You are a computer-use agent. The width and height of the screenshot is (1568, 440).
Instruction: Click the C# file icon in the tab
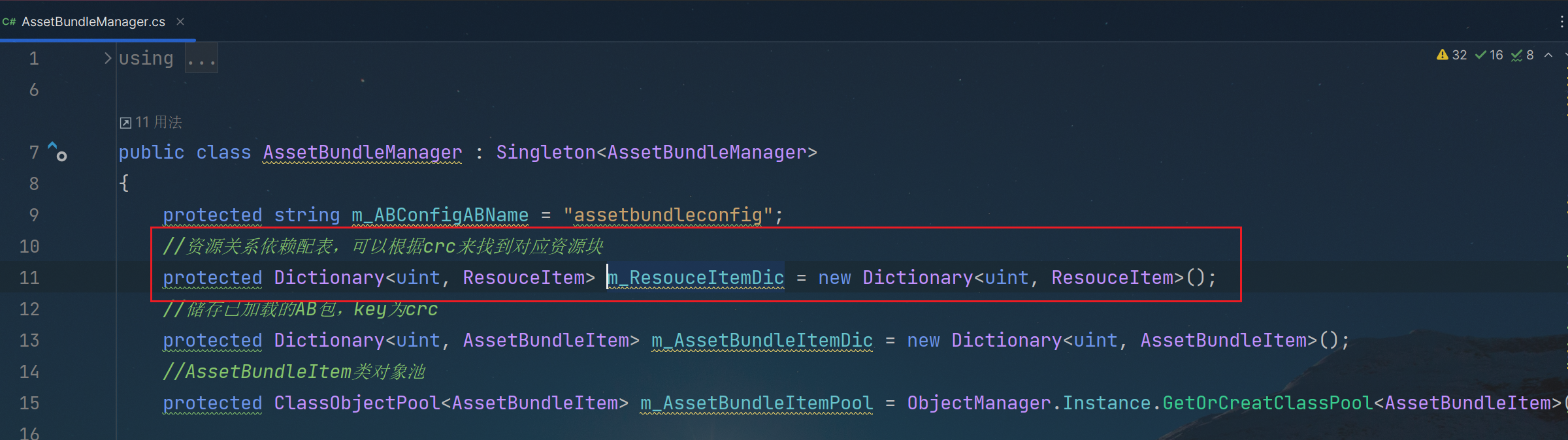coord(9,22)
